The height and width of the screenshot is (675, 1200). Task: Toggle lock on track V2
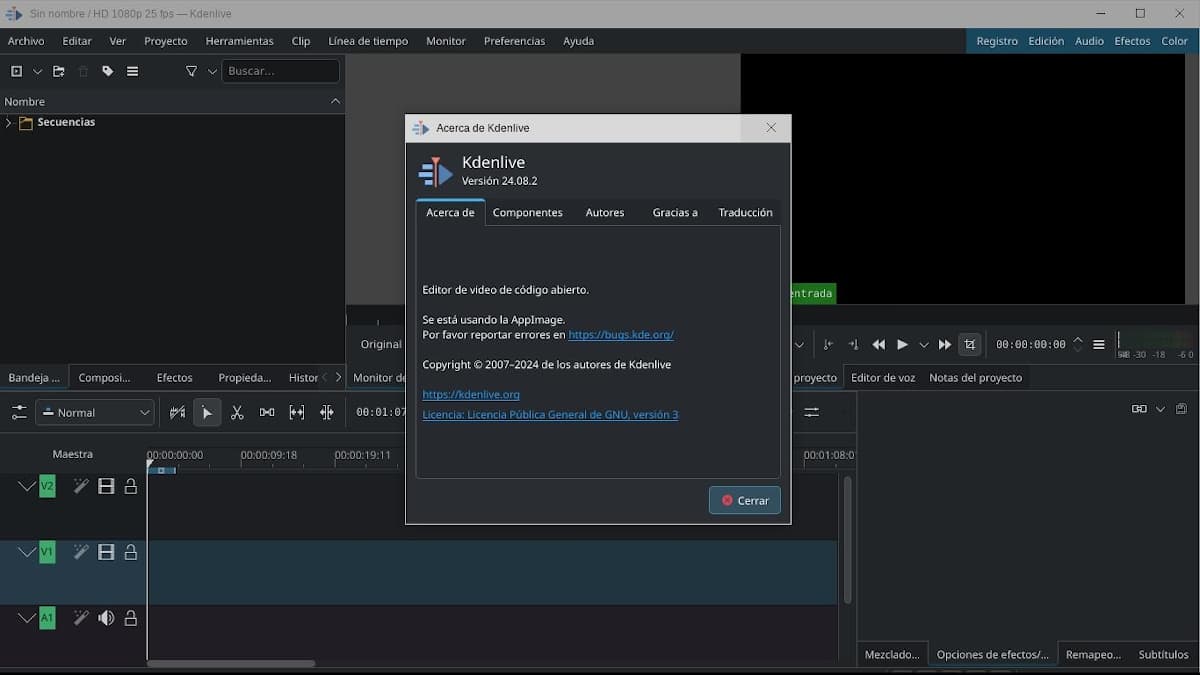[131, 486]
